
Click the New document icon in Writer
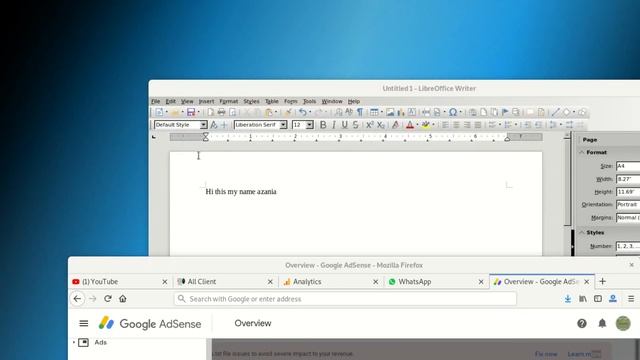[x=159, y=112]
